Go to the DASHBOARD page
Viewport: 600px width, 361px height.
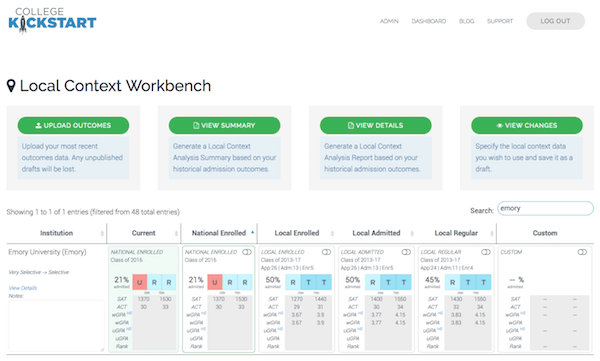(x=429, y=21)
